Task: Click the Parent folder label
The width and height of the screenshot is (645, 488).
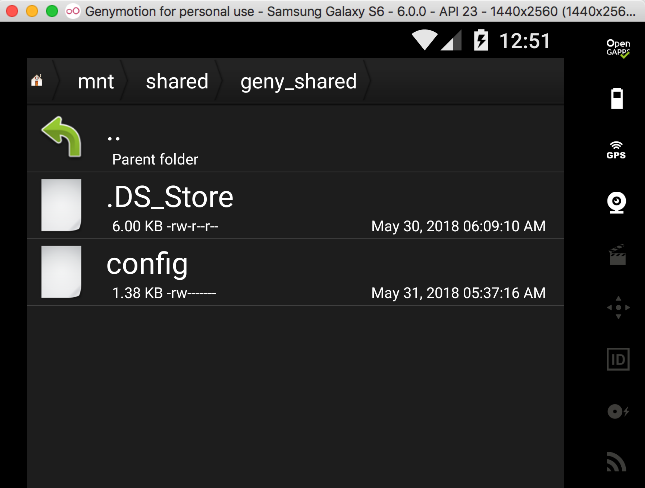Action: click(x=155, y=160)
